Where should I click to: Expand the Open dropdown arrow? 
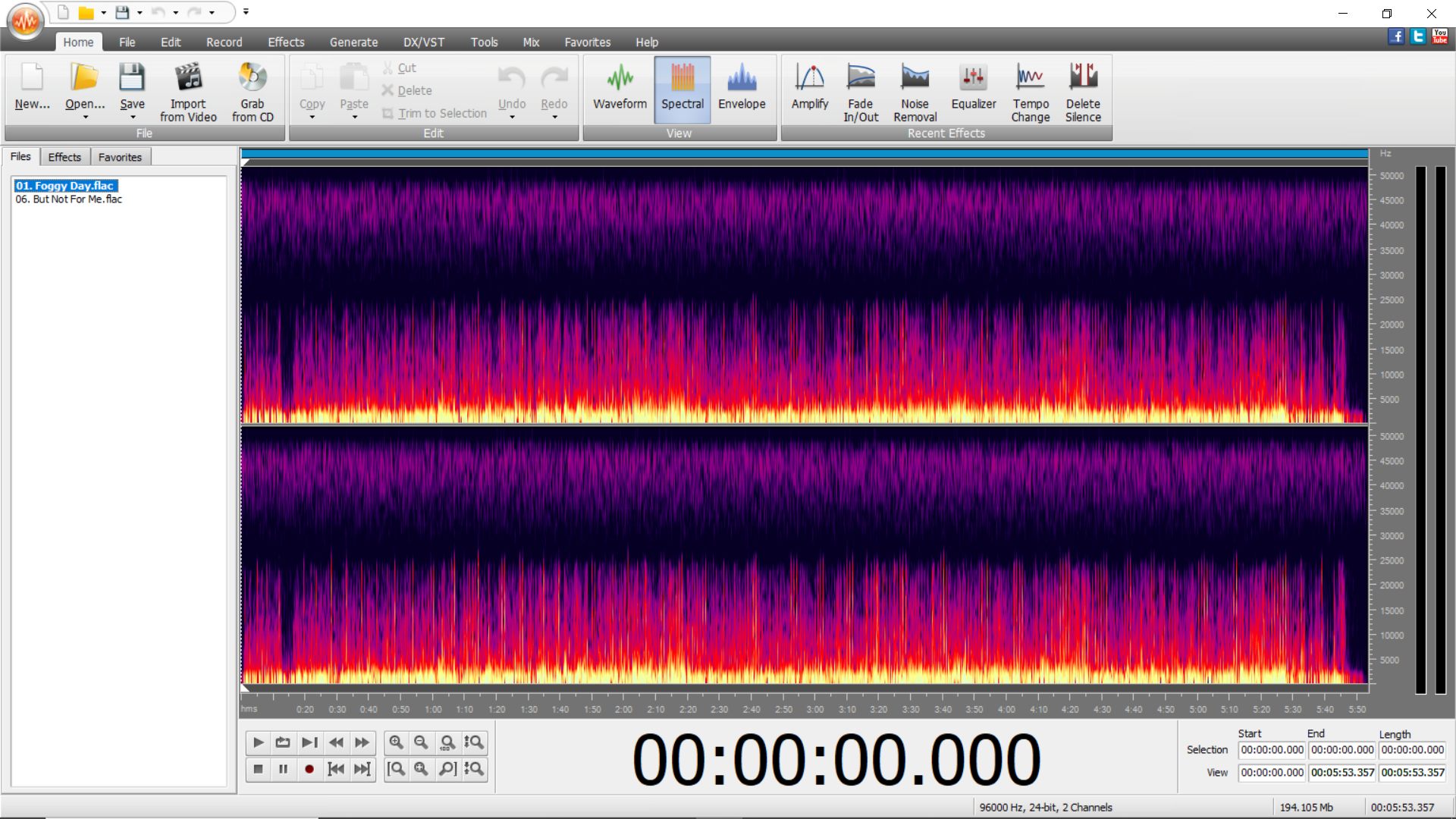coord(85,118)
